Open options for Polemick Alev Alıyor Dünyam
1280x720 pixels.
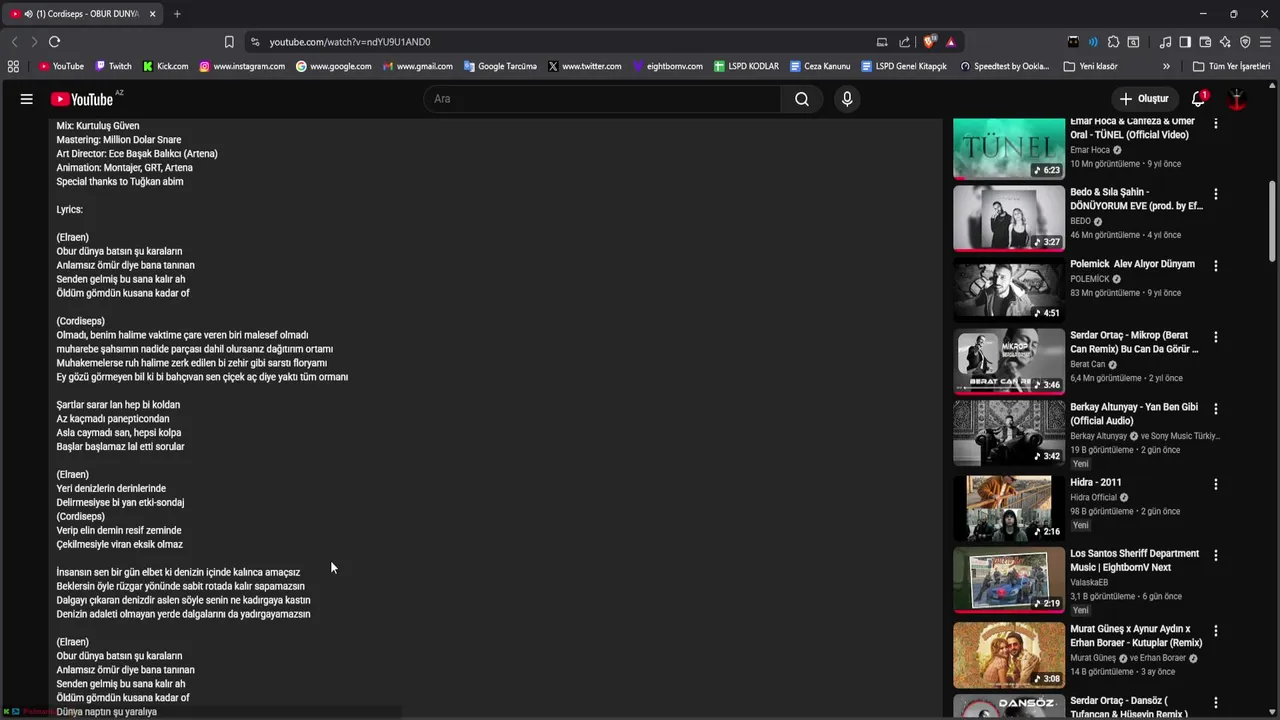[1216, 266]
